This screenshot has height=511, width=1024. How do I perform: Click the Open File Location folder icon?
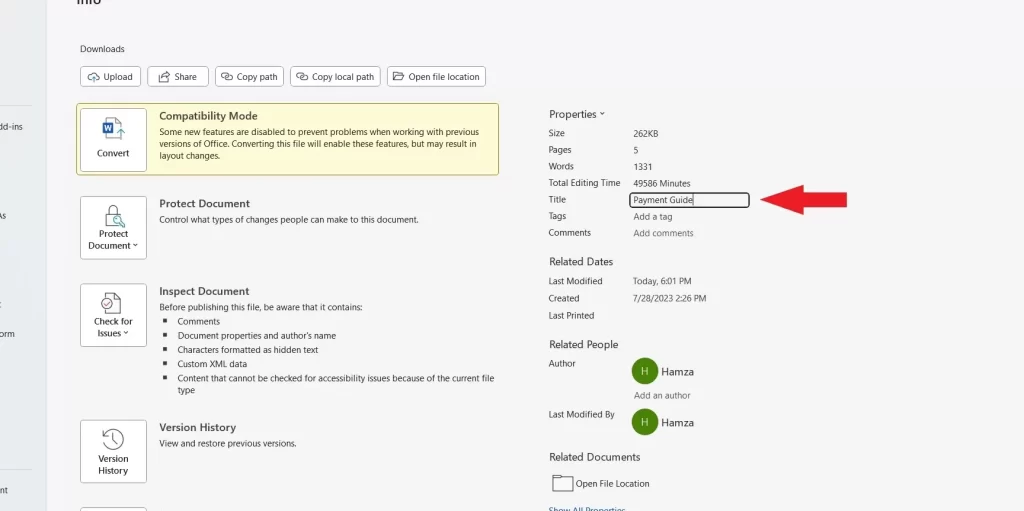562,483
